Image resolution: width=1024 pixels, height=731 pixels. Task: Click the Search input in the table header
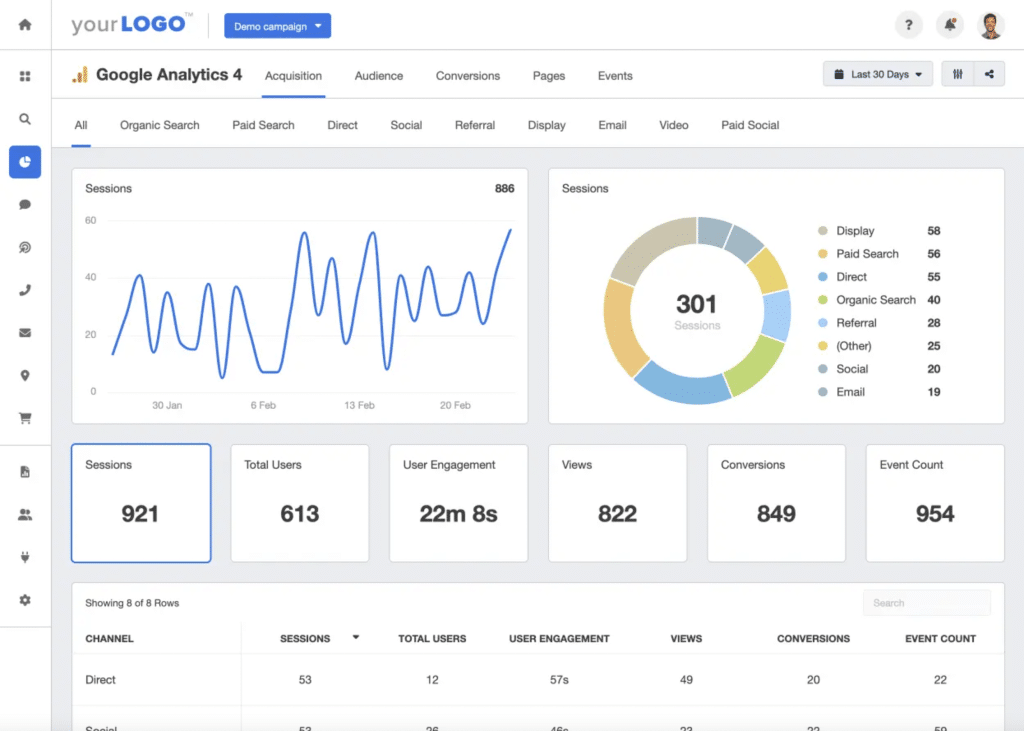point(926,602)
